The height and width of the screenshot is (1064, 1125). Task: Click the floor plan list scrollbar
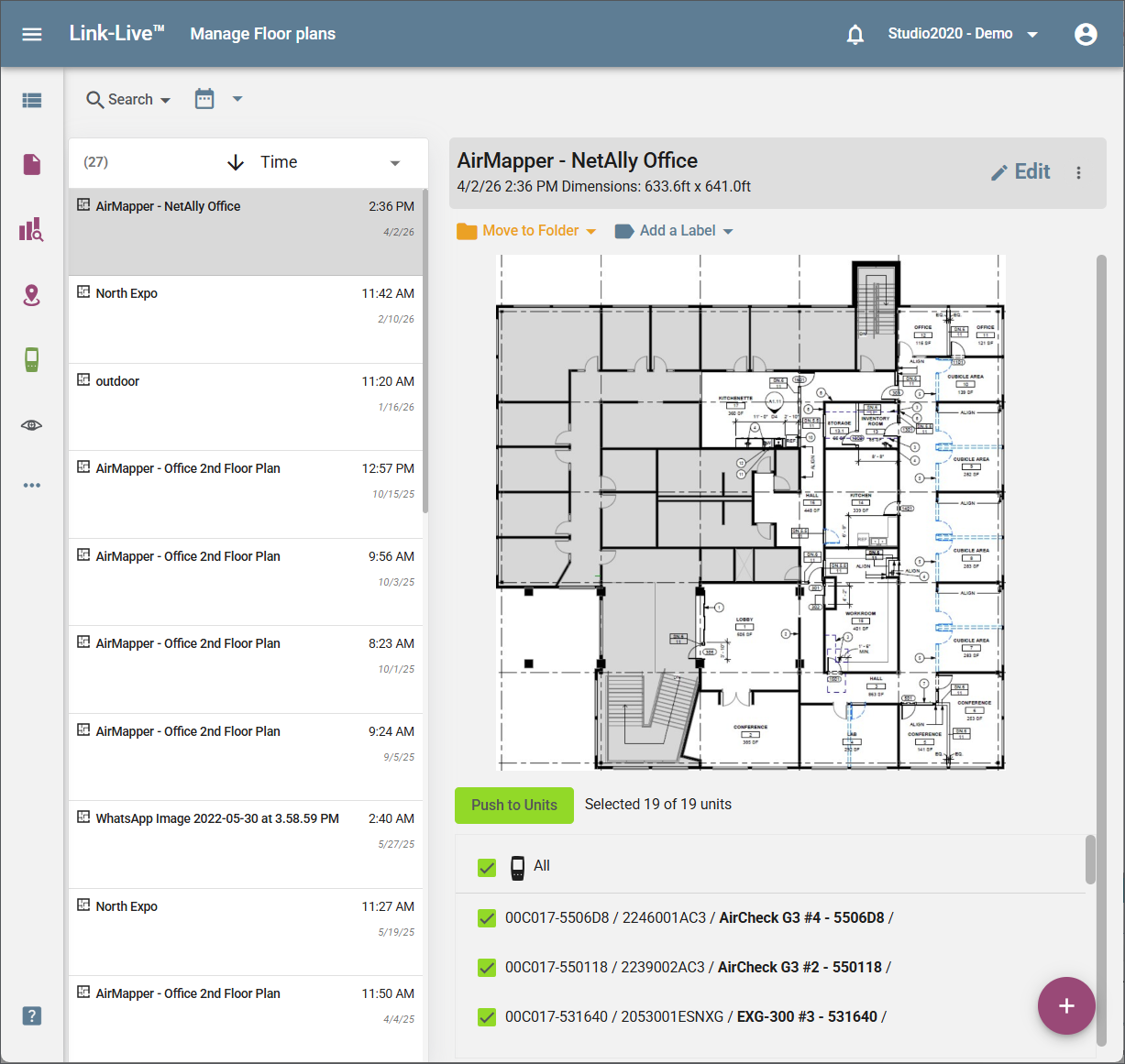coord(425,351)
